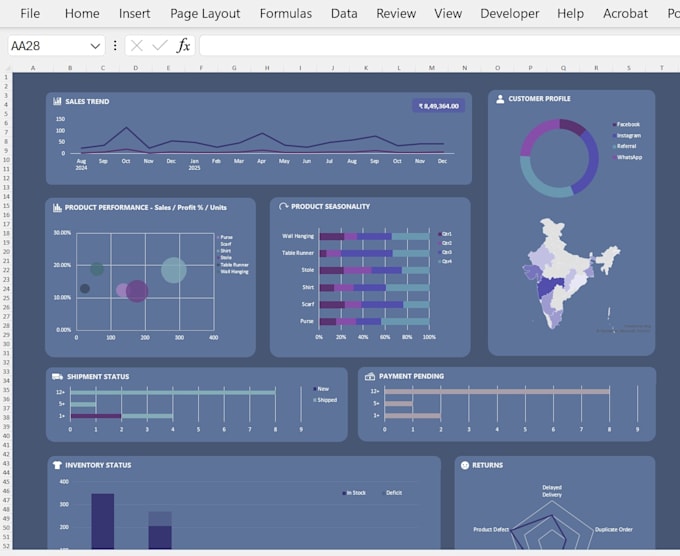This screenshot has height=556, width=680.
Task: Click the Enter checkmark formula icon
Action: point(160,46)
